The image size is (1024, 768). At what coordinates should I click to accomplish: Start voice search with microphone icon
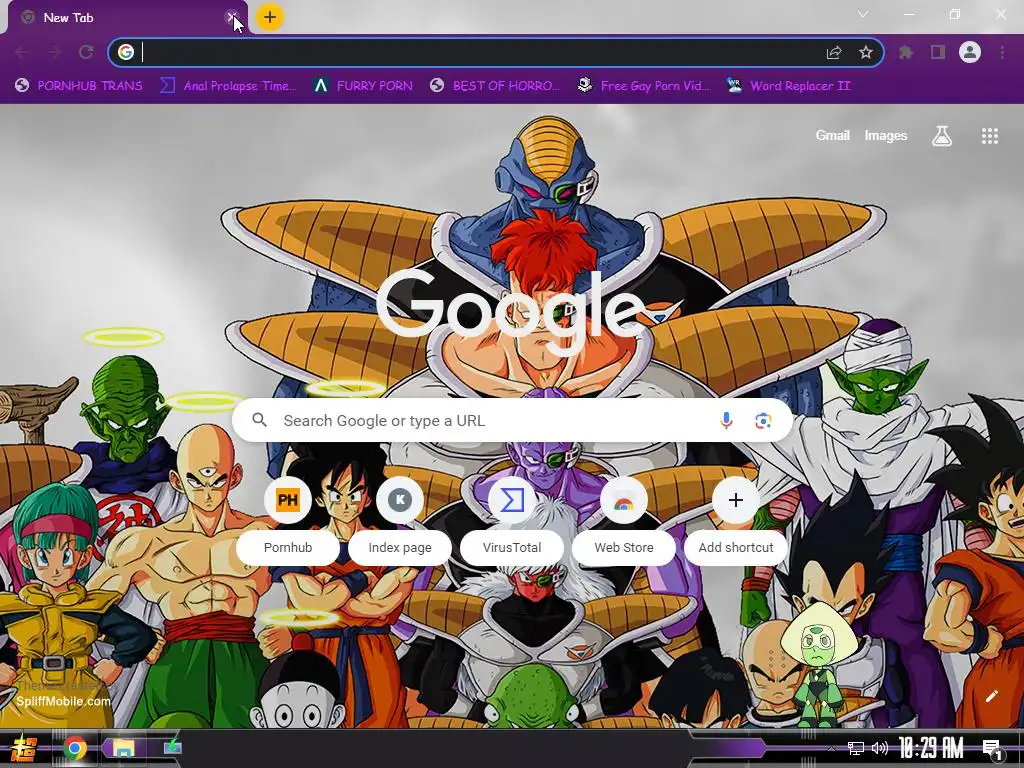coord(726,421)
